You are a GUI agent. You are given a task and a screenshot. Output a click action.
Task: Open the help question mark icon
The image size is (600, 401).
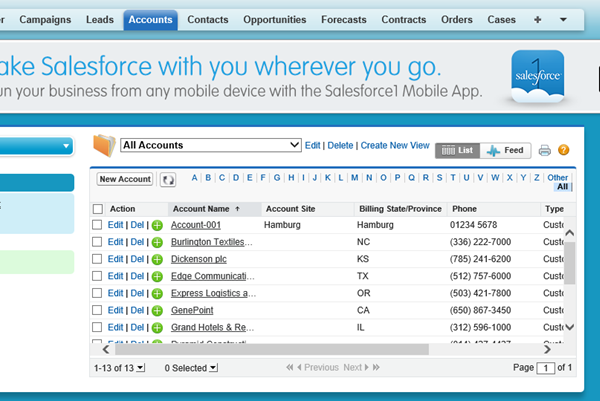point(563,151)
